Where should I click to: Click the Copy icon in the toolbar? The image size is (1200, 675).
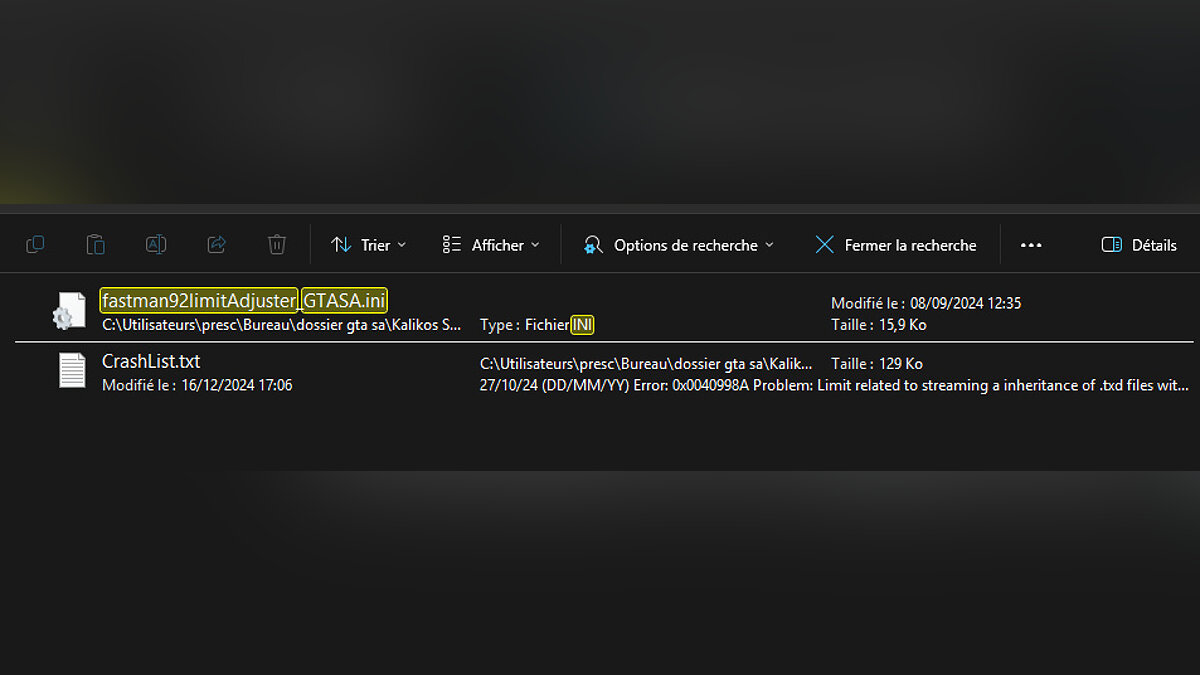coord(35,245)
